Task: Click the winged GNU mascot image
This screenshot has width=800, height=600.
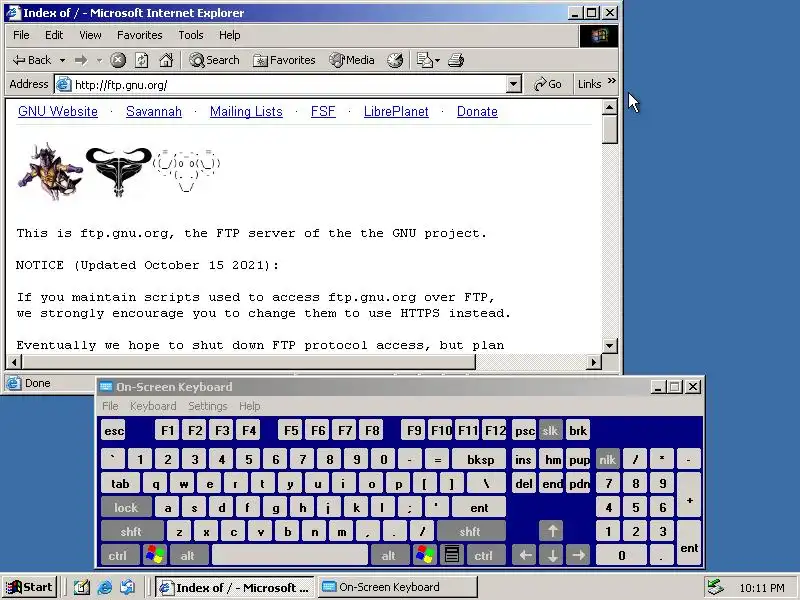Action: pos(50,172)
